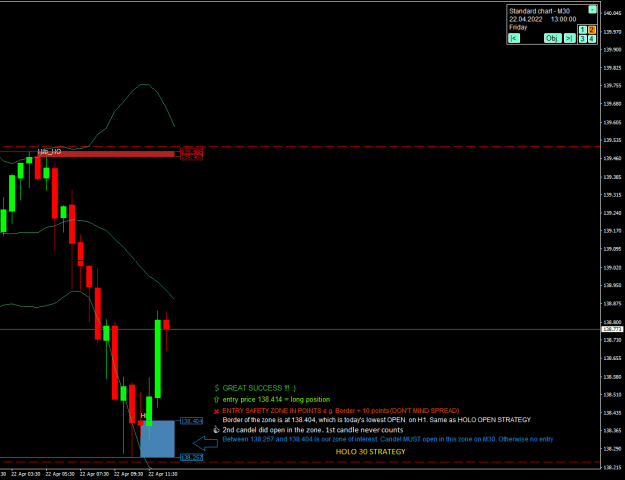This screenshot has width=625, height=480.
Task: Select the Hilo_HO label on red zone
Action: coord(49,152)
